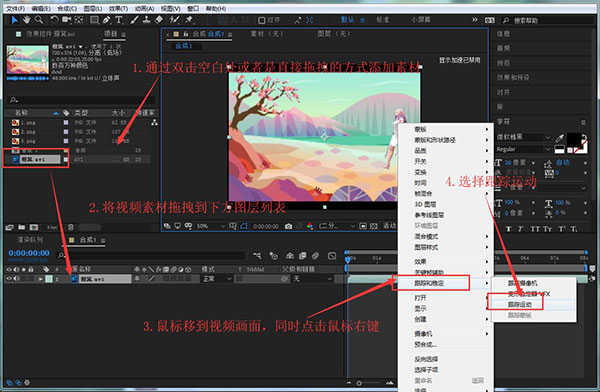Select the Pan Behind anchor point tool
This screenshot has width=600, height=392.
click(x=79, y=20)
